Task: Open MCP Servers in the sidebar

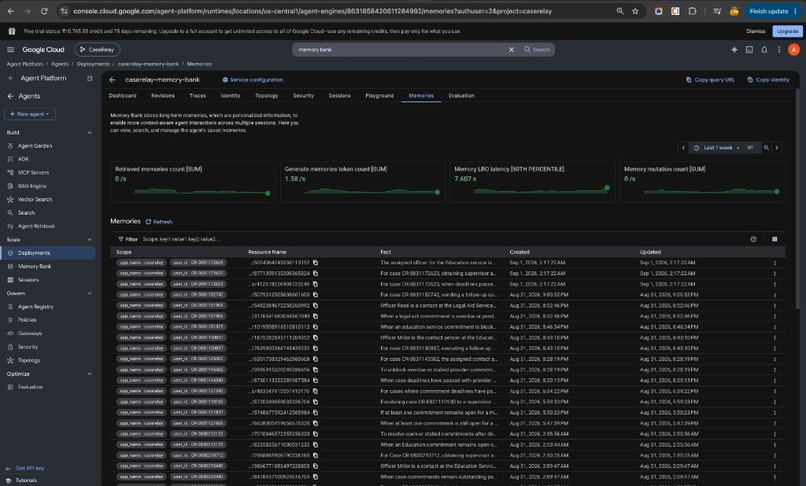Action: [x=33, y=173]
